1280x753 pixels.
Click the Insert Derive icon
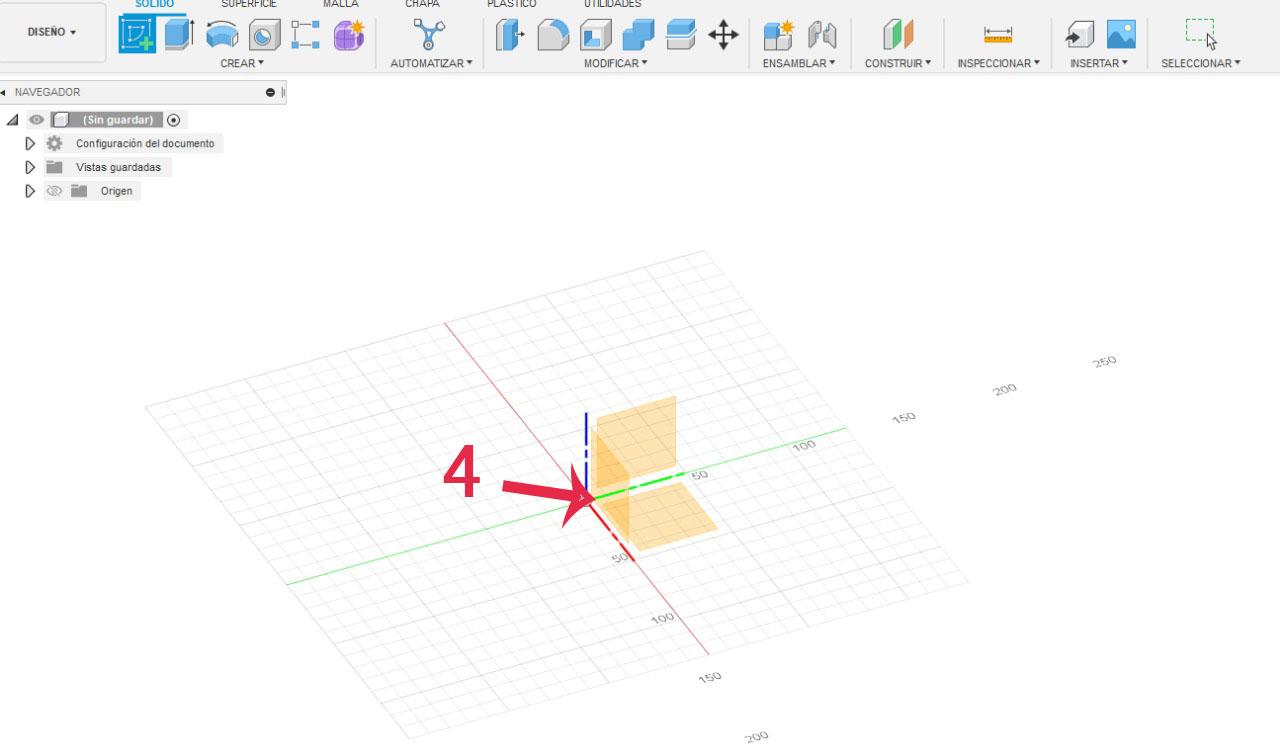click(x=1079, y=36)
